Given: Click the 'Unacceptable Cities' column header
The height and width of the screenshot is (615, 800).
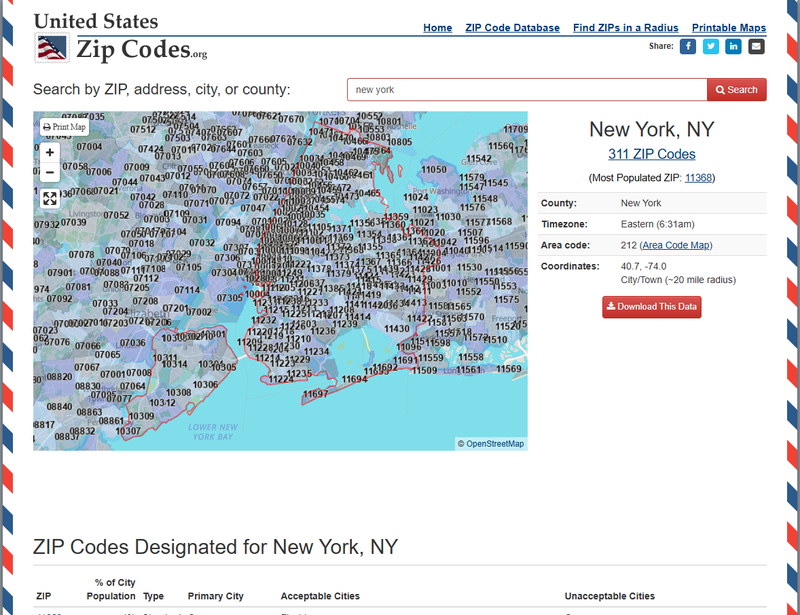Looking at the screenshot, I should pos(610,596).
